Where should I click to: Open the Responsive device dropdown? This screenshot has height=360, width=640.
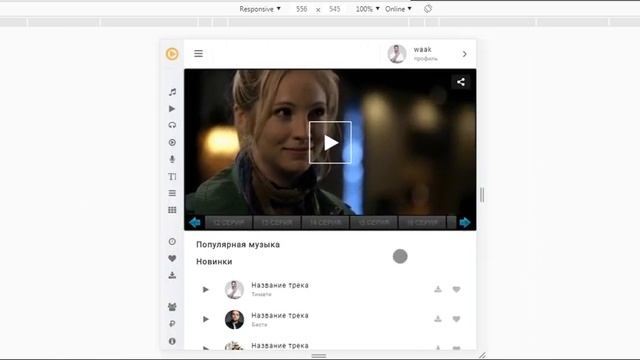[x=260, y=9]
